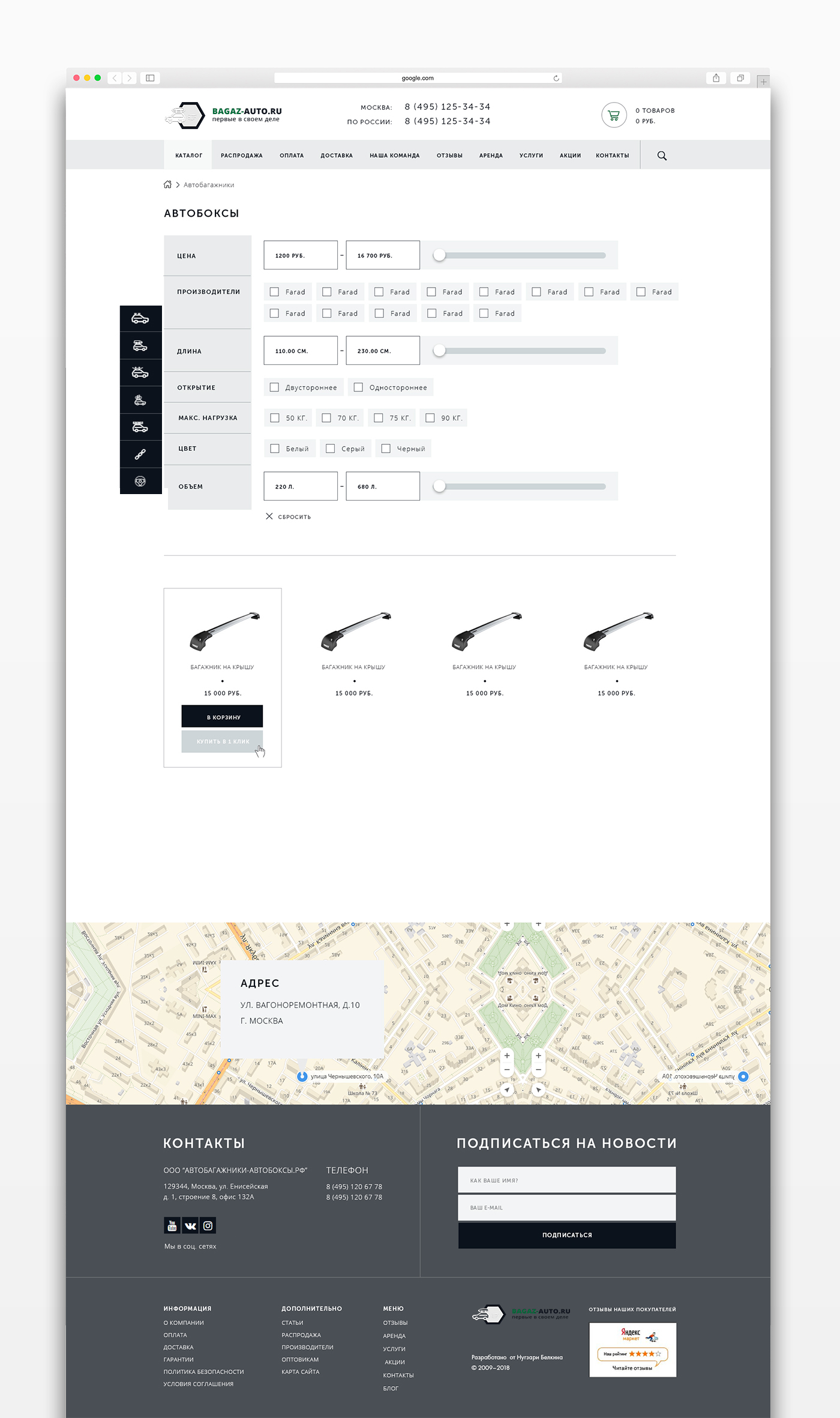Click the length (Длина) slider handle

pos(440,351)
